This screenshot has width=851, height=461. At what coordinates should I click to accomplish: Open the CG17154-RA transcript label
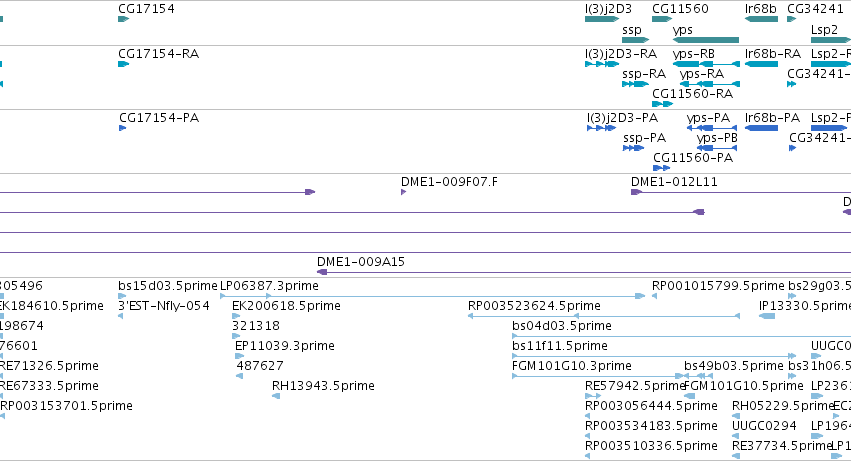158,54
